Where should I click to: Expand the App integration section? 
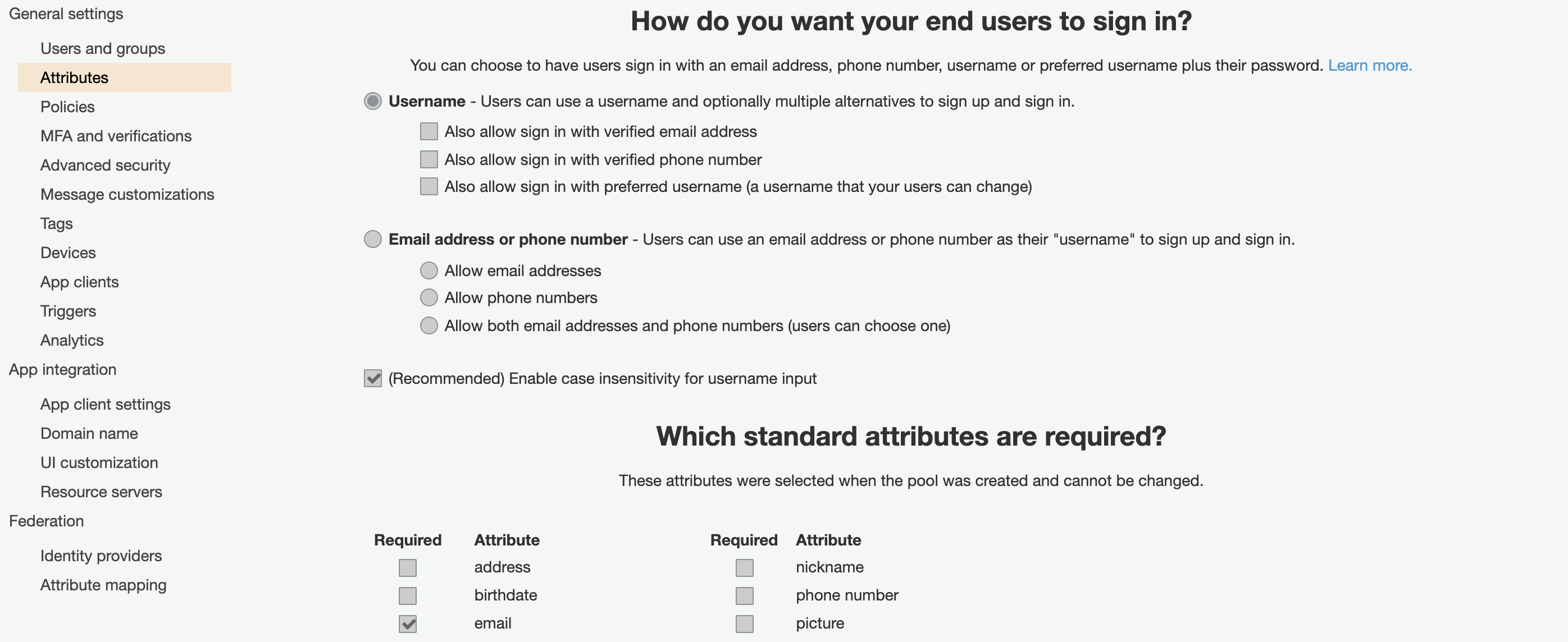(62, 368)
